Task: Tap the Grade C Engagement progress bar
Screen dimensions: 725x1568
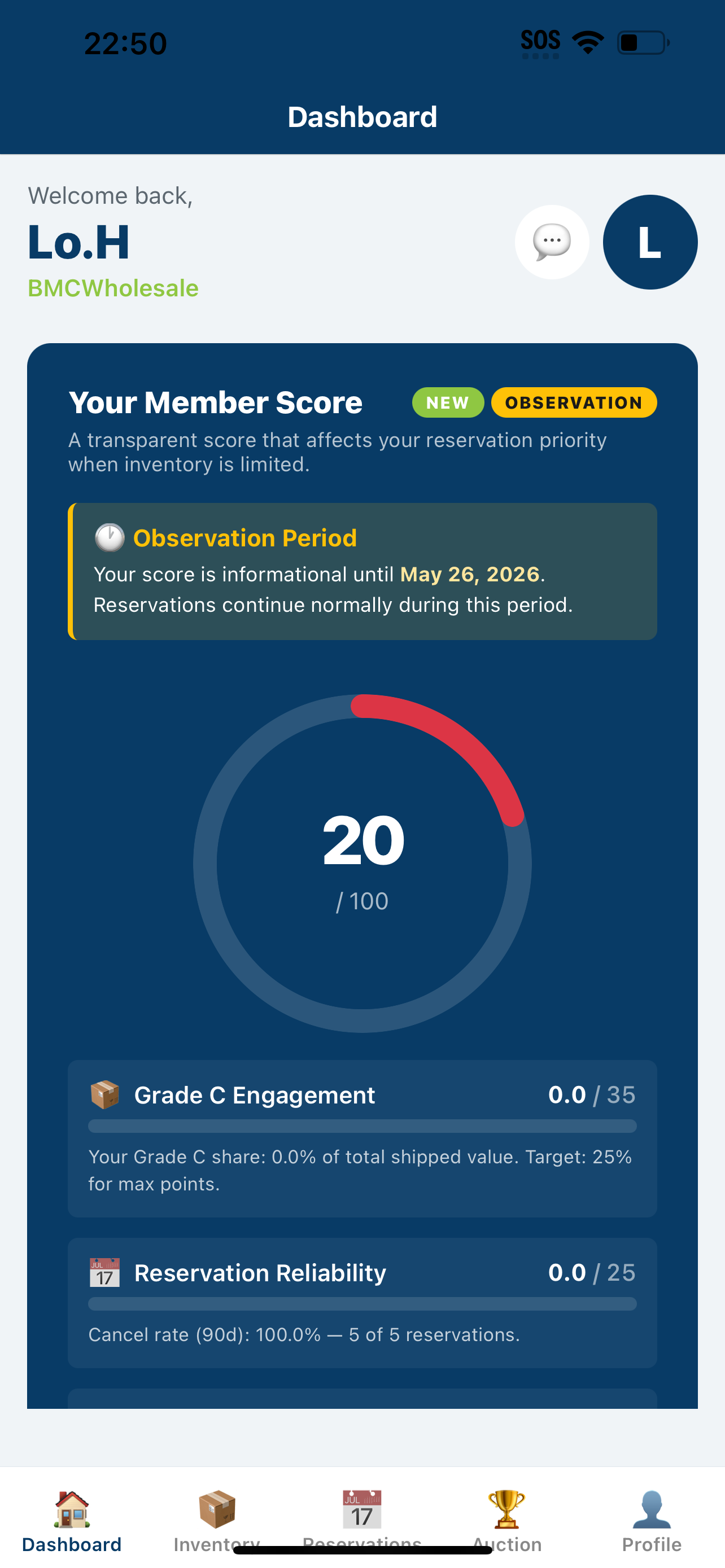Action: click(x=362, y=1126)
